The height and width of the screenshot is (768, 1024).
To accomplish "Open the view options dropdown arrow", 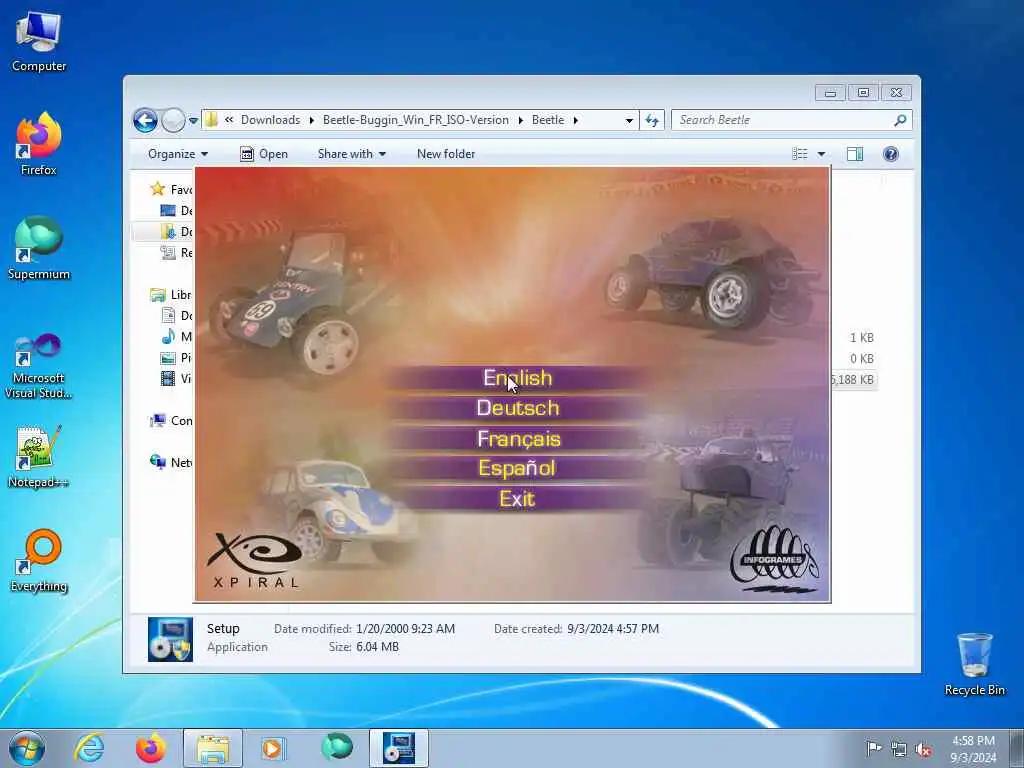I will tap(822, 154).
